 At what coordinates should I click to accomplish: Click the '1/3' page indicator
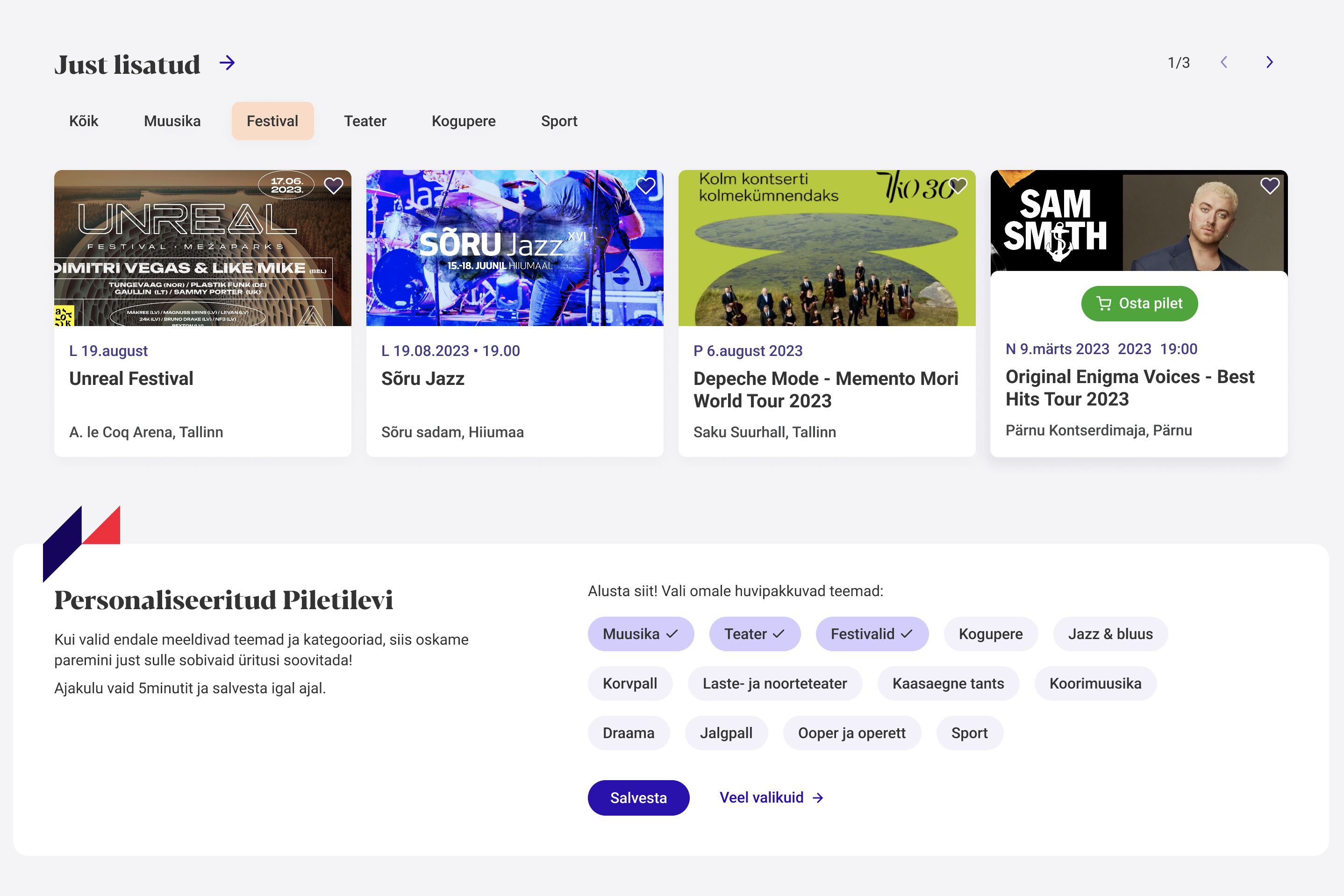[1179, 63]
